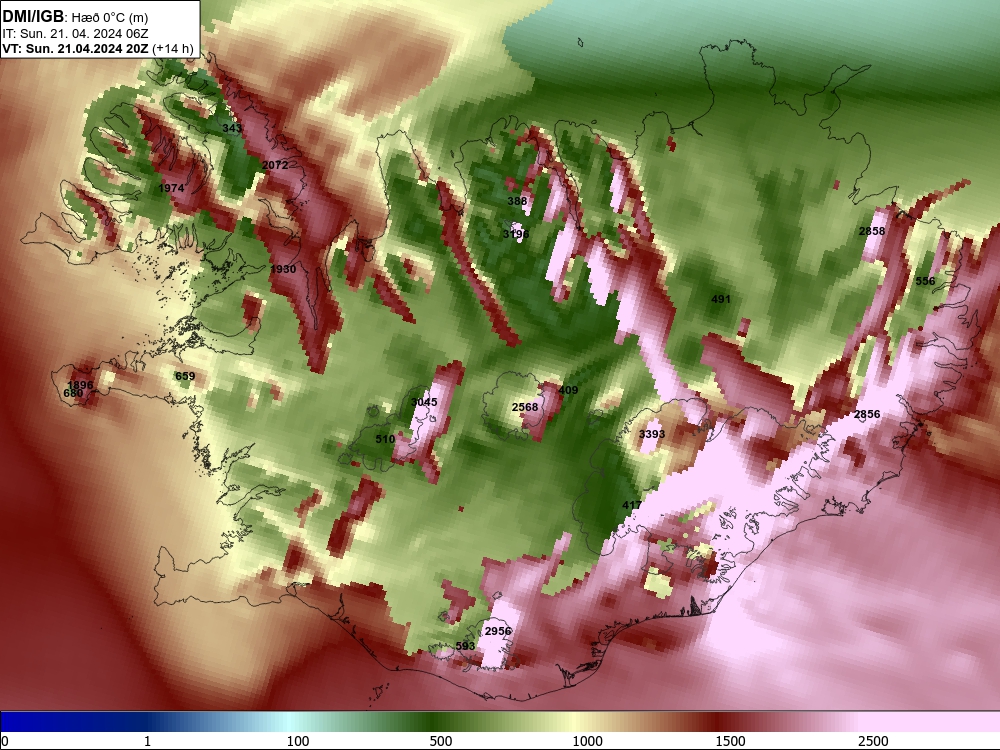Click the map value 2956
The image size is (1000, 750).
pyautogui.click(x=498, y=631)
